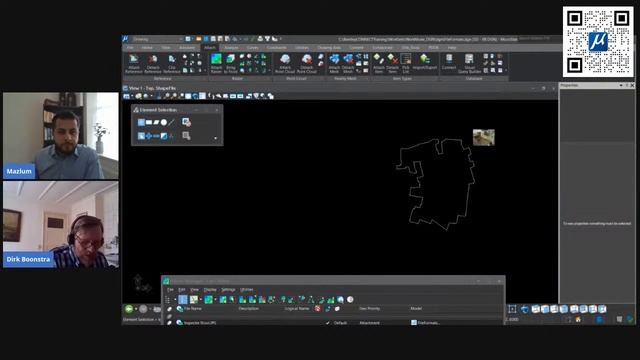Switch to the Annotate ribbon tab
The image size is (640, 360).
click(x=187, y=48)
